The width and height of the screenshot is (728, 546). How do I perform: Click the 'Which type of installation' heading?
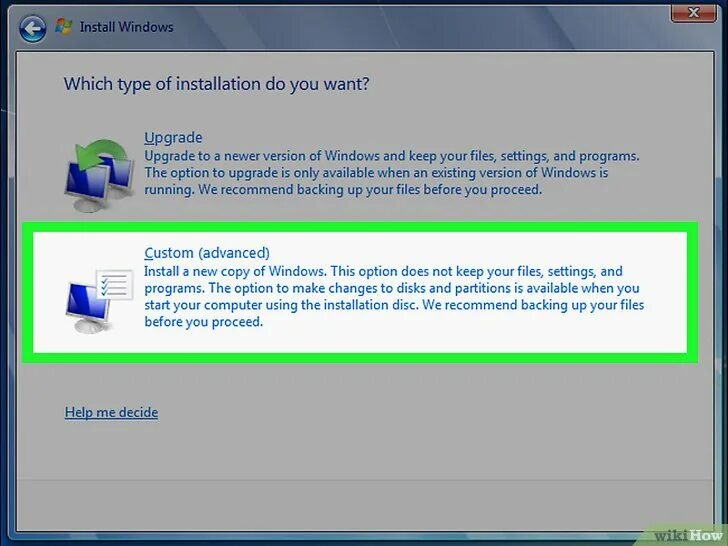point(216,84)
